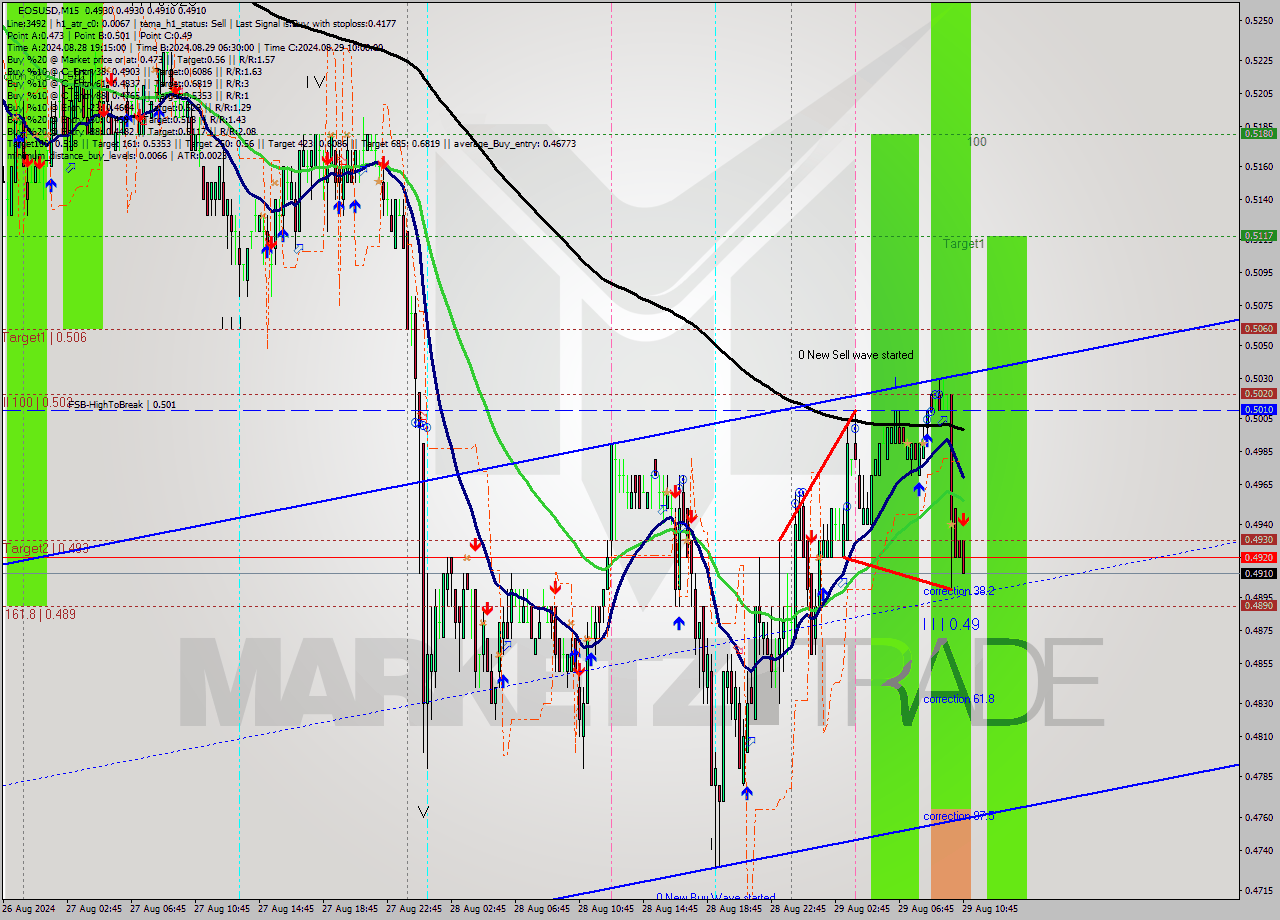This screenshot has width=1280, height=920.
Task: Click the orange zone below 'correction 87.5'
Action: tap(951, 854)
